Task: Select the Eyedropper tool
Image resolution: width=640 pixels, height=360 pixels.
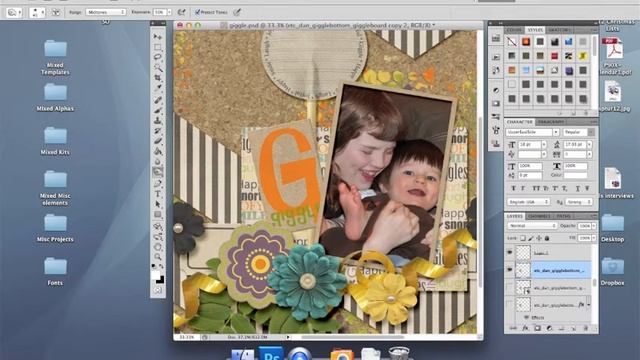Action: [x=158, y=87]
